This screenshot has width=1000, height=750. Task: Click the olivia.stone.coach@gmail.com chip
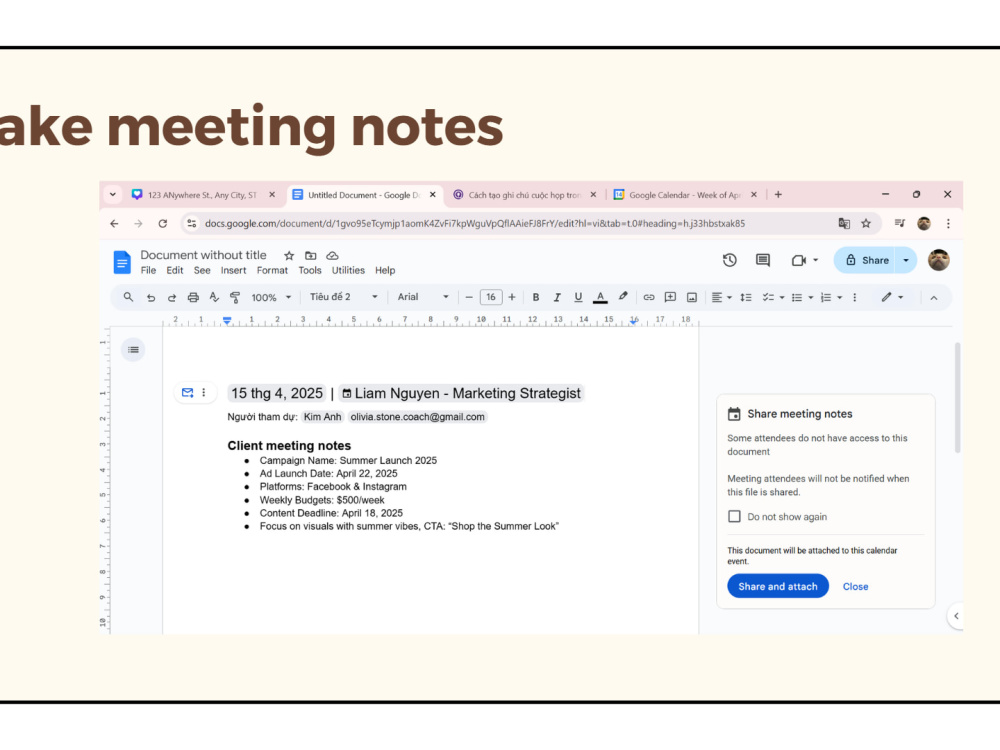tap(417, 417)
